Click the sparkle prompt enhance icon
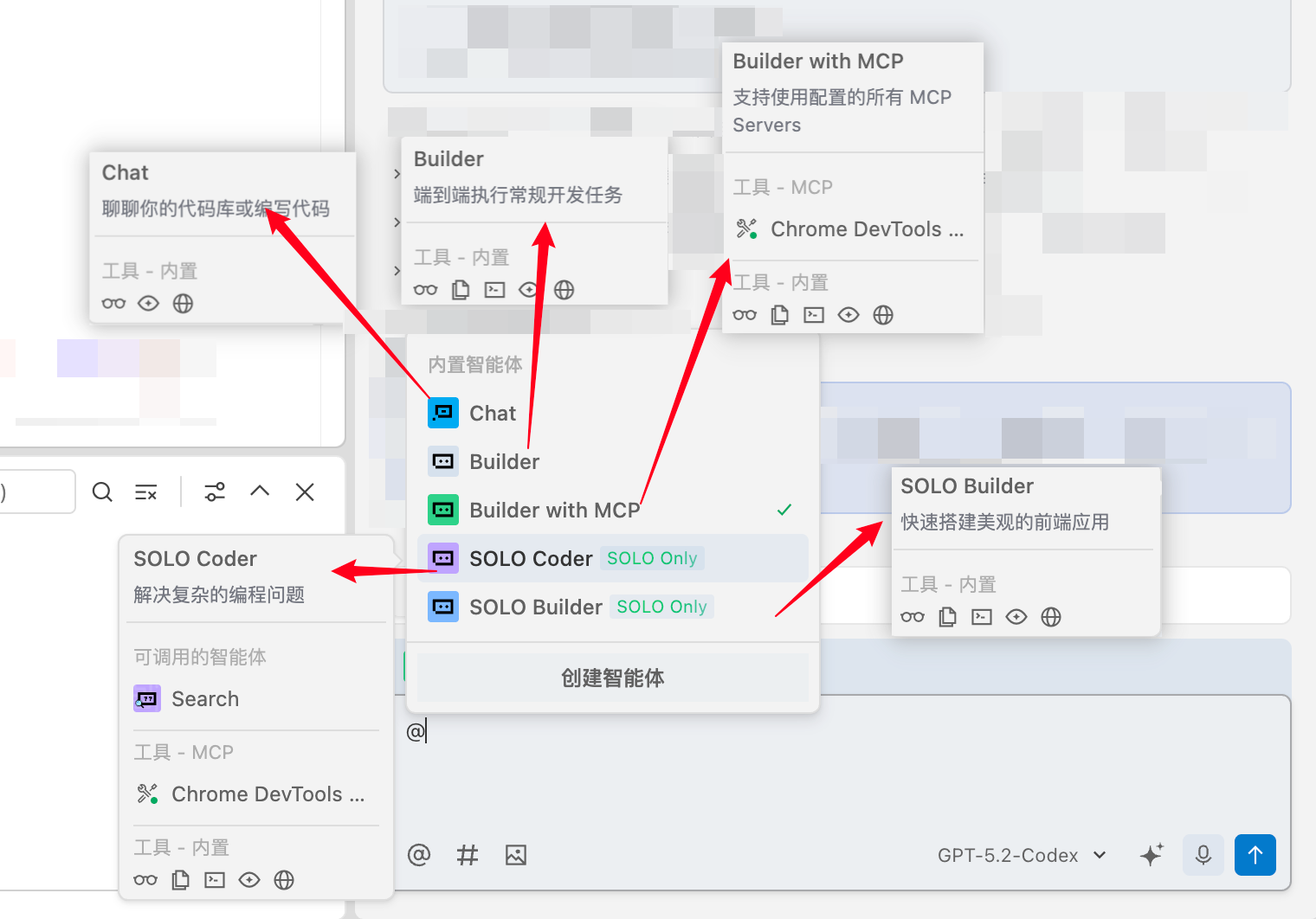The width and height of the screenshot is (1316, 919). (1151, 855)
